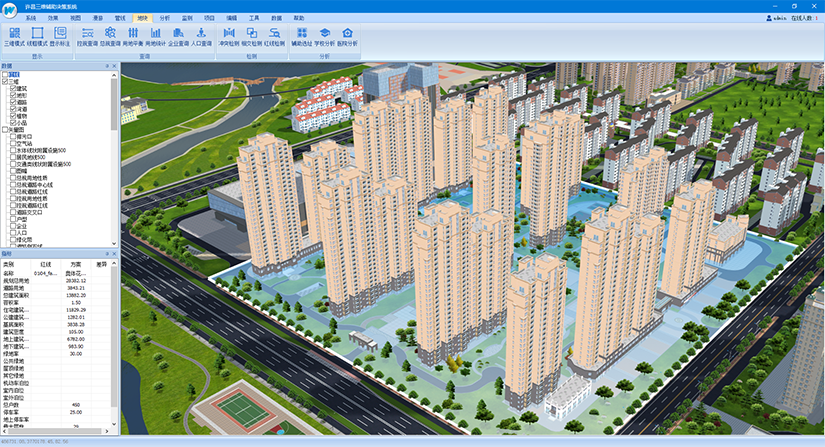Screen dimensions: 825x447
Task: Switch to the 工具 ribbon tab
Action: click(x=254, y=18)
